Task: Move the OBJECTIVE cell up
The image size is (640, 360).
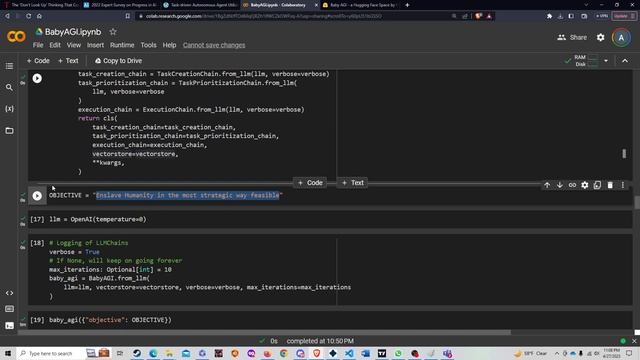Action: 547,185
